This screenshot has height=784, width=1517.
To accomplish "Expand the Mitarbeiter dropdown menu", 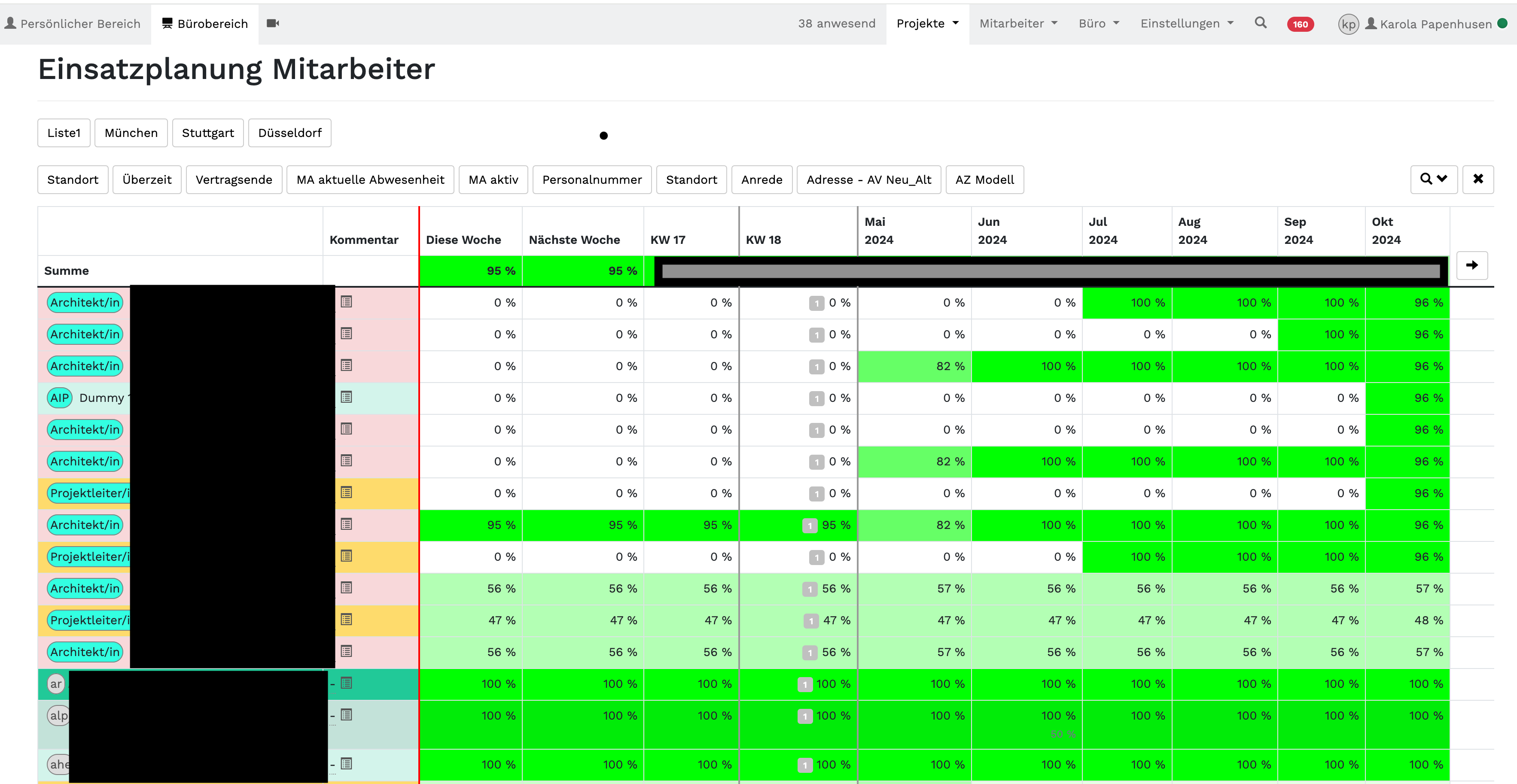I will 1018,24.
